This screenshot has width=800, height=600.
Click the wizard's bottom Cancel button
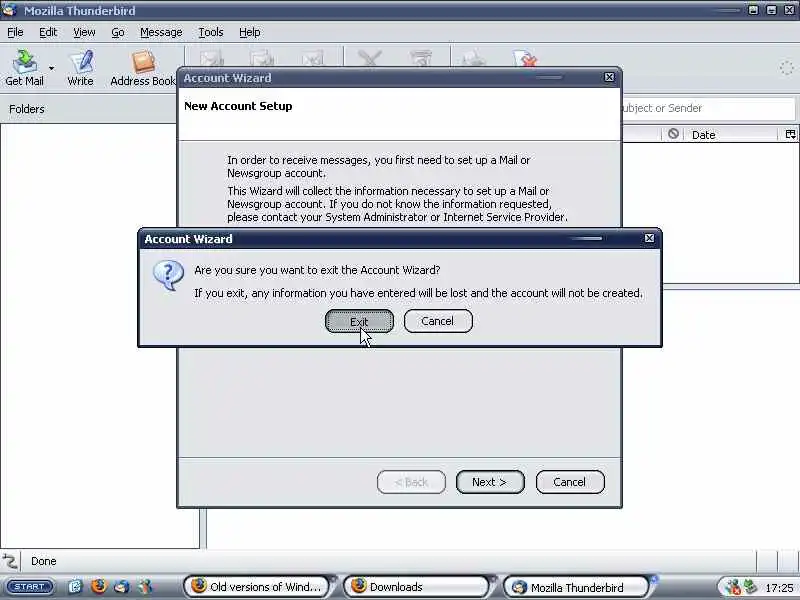click(x=570, y=482)
